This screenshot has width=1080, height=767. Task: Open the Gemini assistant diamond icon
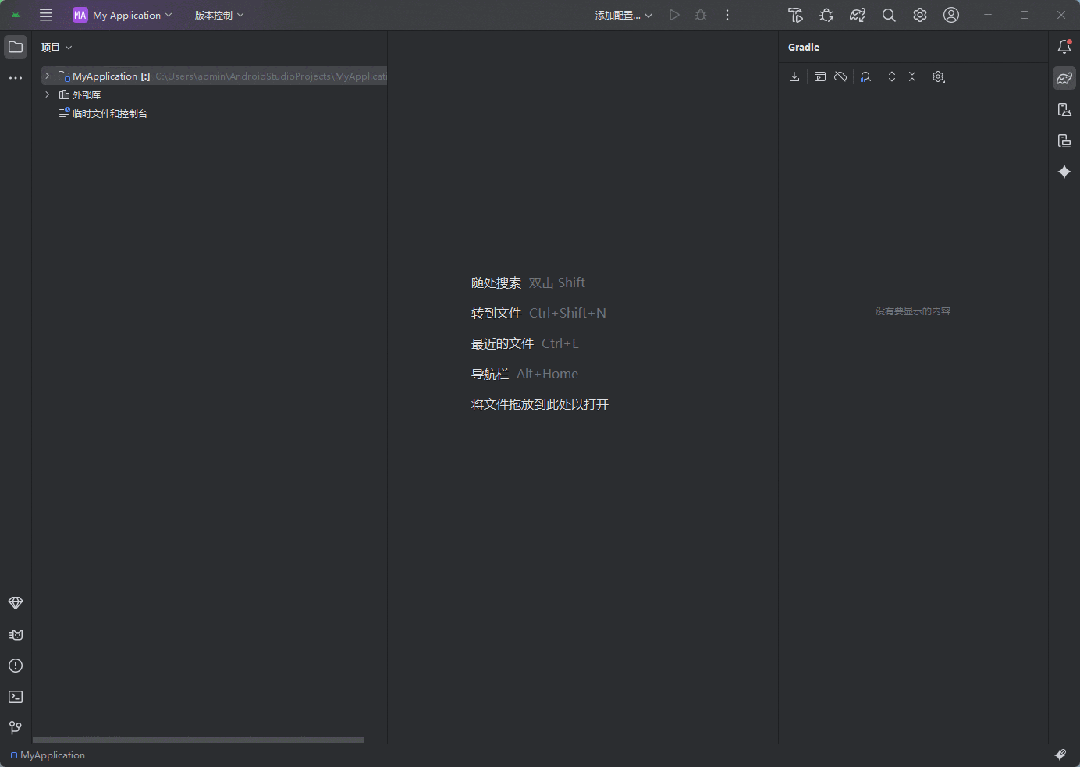[x=1064, y=172]
